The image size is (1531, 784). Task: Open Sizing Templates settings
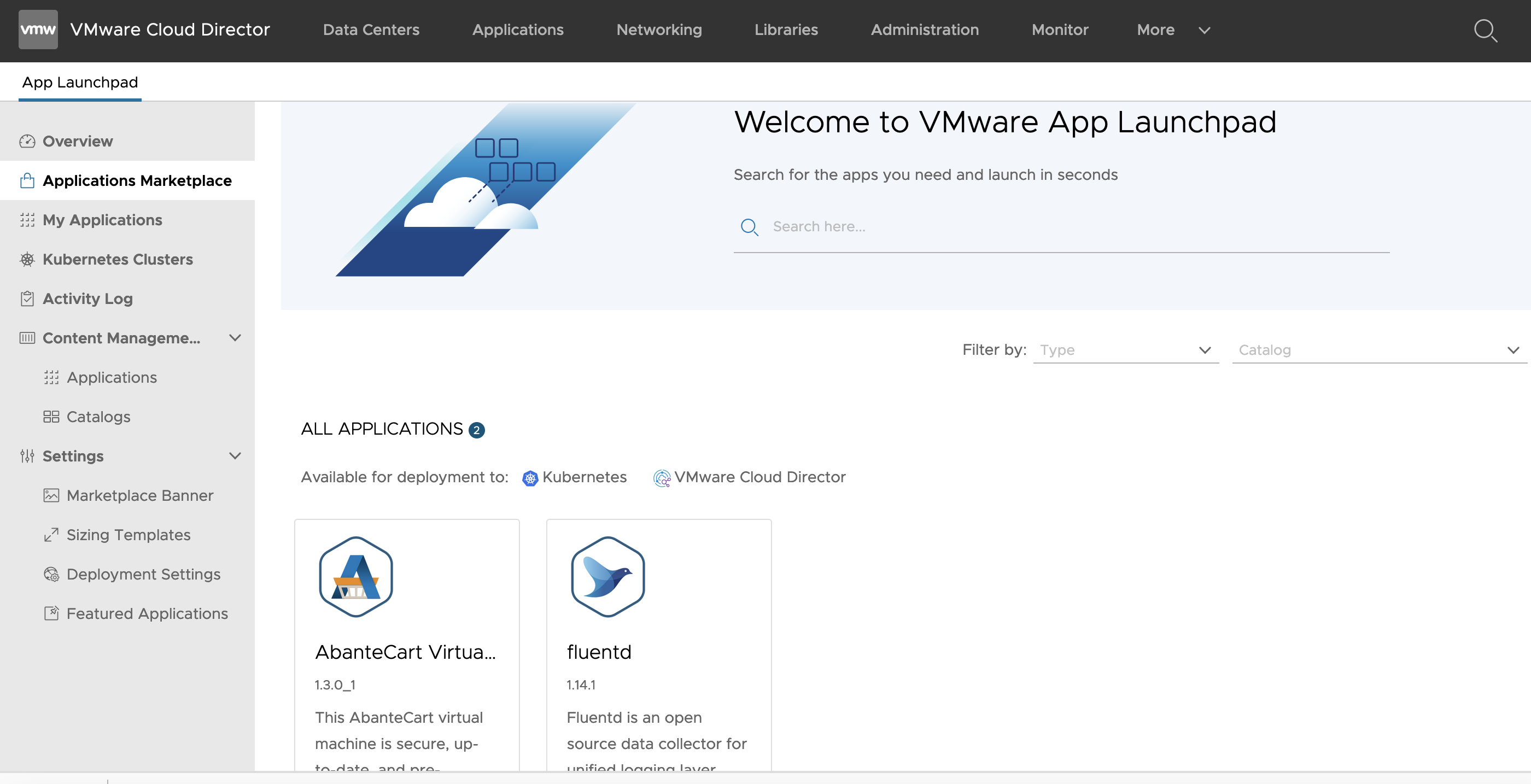point(128,535)
